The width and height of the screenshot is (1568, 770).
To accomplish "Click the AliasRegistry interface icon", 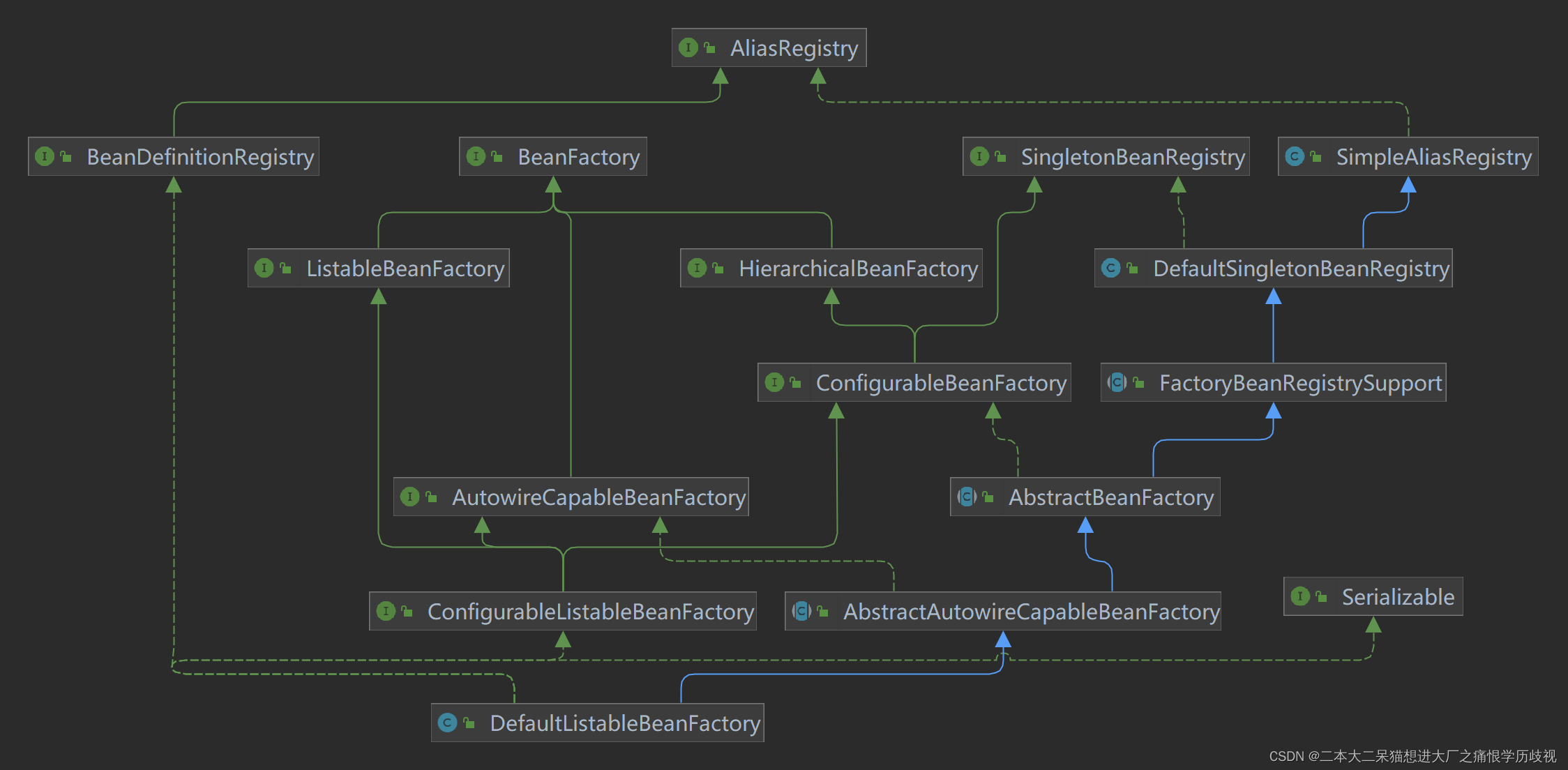I will [688, 47].
